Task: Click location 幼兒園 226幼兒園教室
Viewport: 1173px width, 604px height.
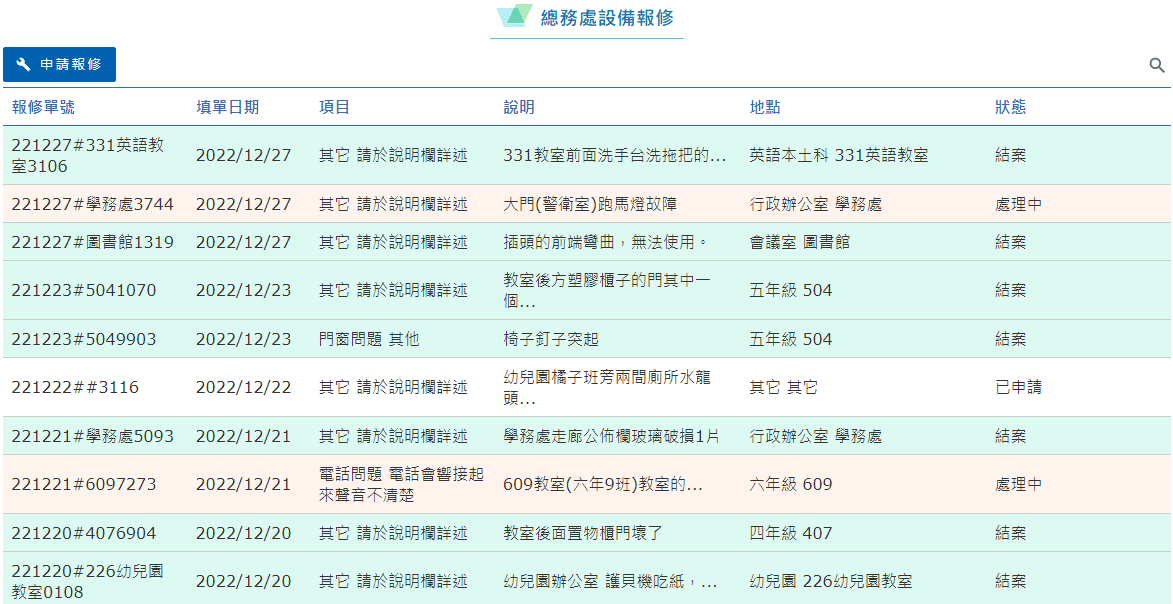Action: (x=830, y=582)
